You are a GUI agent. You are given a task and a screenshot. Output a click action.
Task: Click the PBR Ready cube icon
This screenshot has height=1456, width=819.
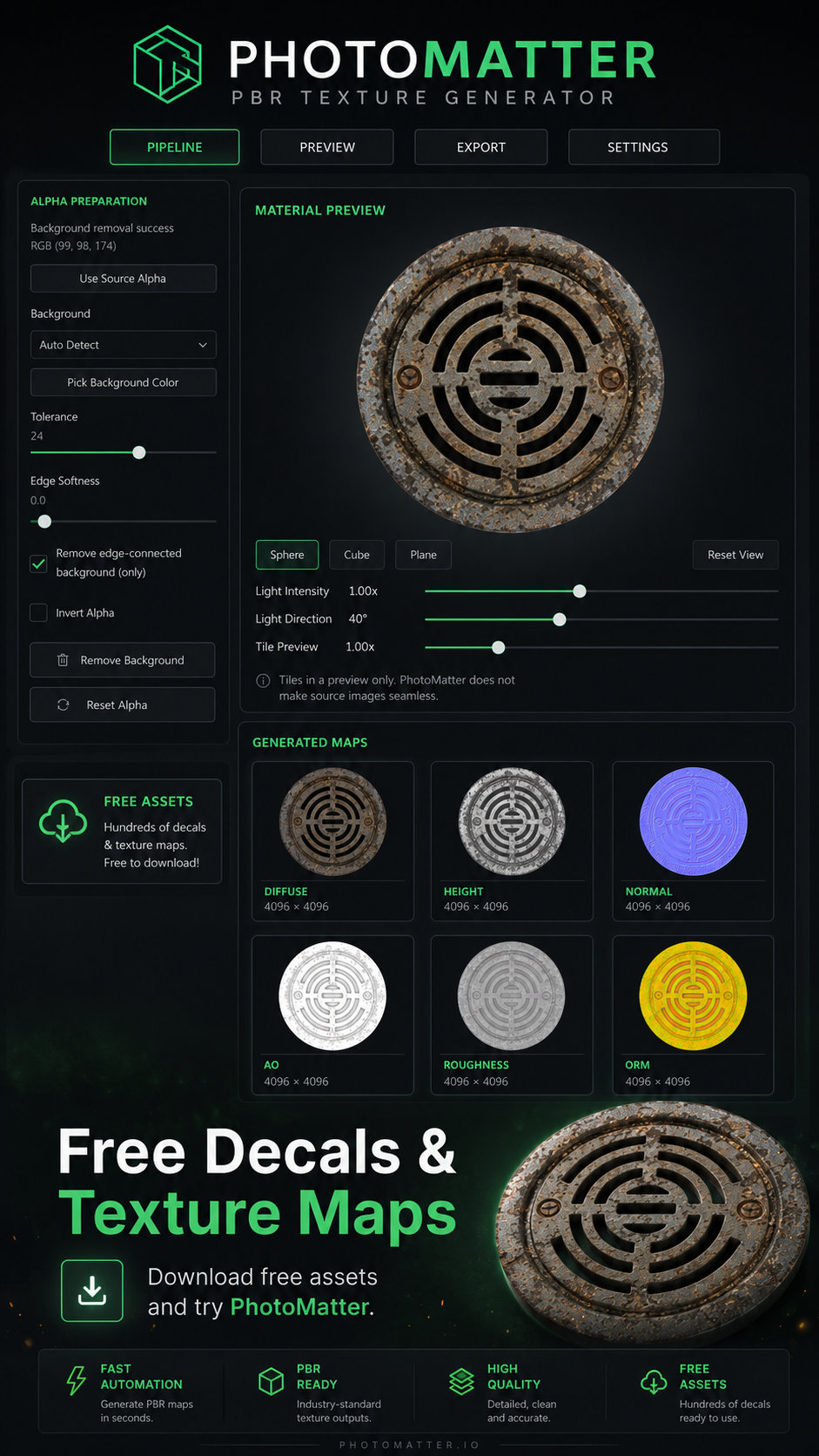272,1381
